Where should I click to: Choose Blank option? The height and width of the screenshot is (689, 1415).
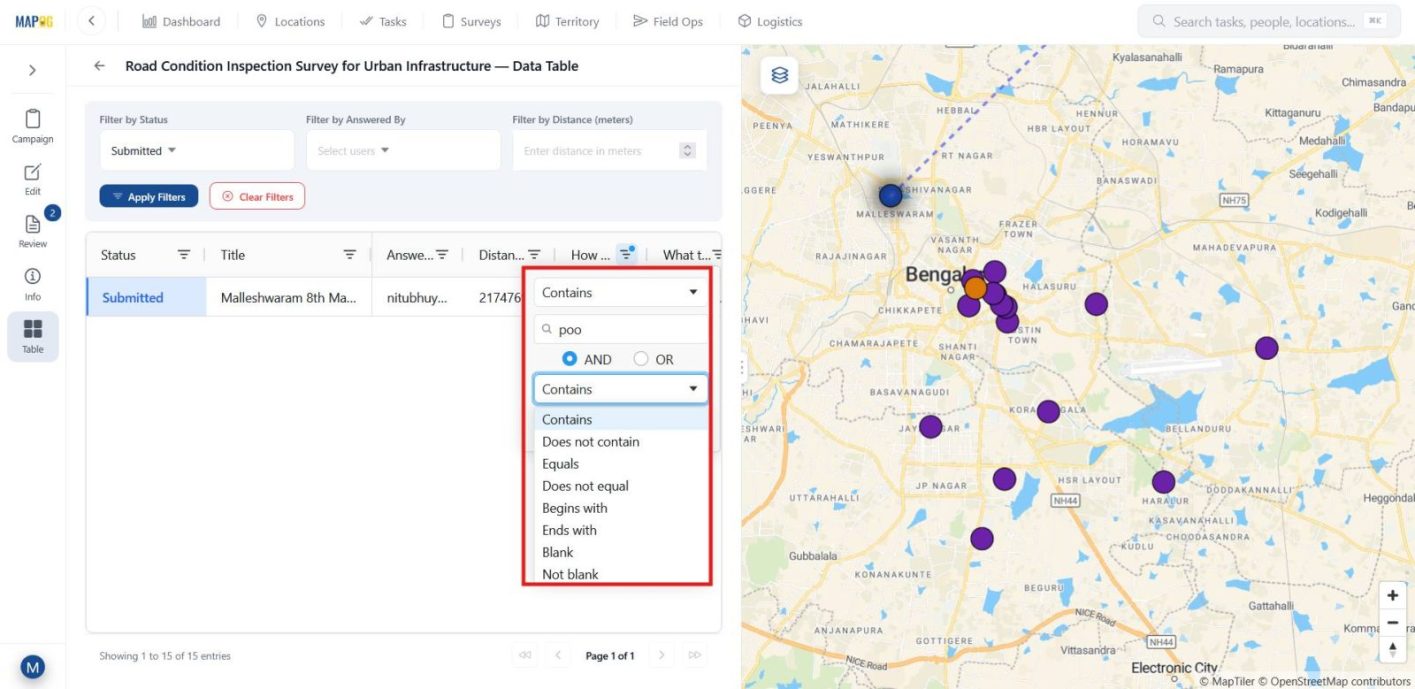tap(620, 552)
